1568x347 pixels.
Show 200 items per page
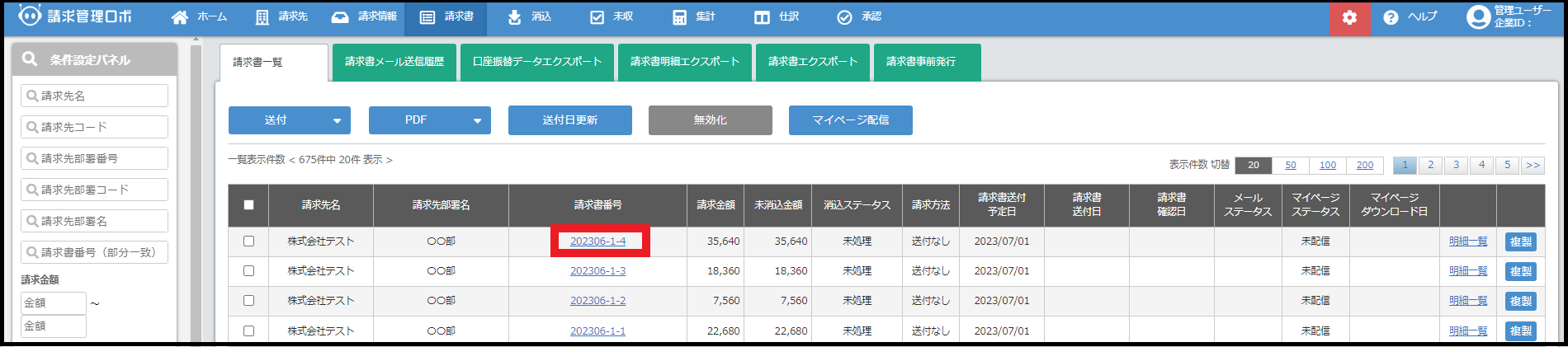[x=1365, y=165]
